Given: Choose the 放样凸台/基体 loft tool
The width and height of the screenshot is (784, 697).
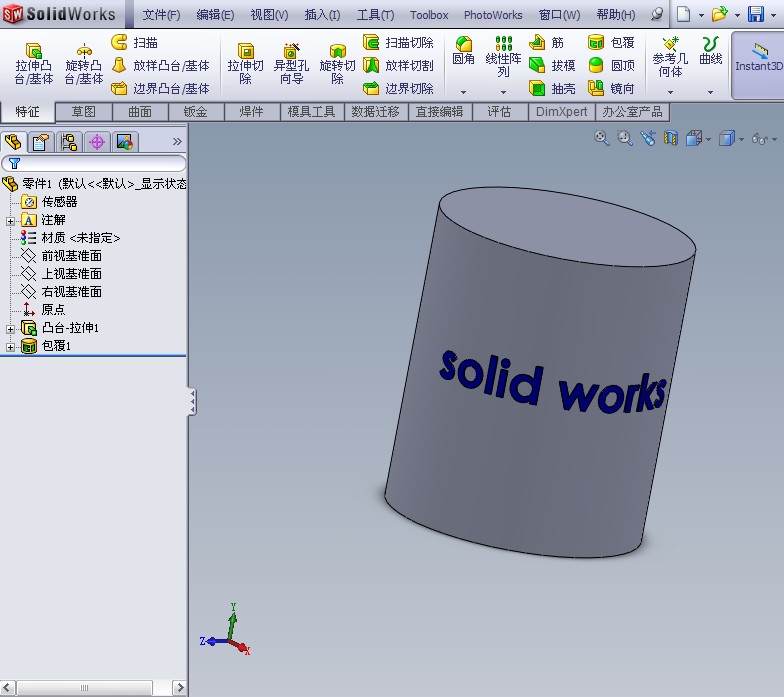Looking at the screenshot, I should coord(160,66).
